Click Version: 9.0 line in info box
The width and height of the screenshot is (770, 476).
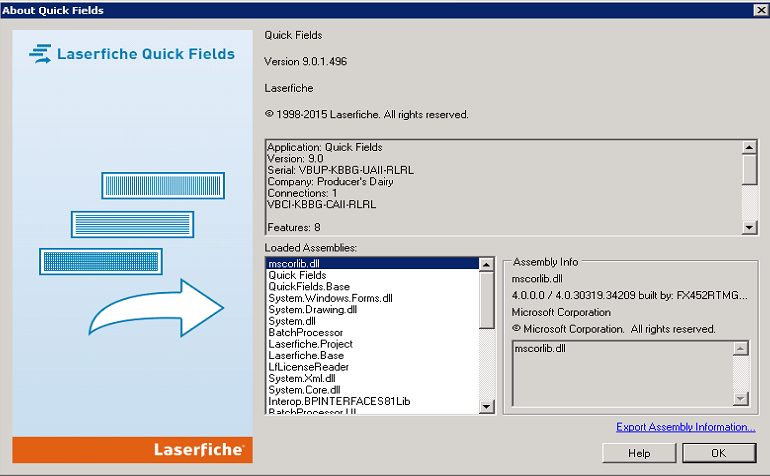(295, 159)
